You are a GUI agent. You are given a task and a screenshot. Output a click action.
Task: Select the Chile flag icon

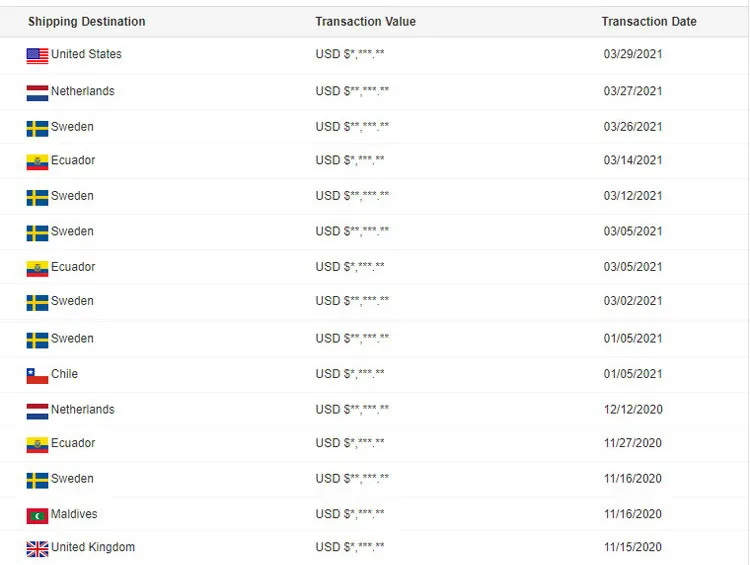tap(37, 376)
